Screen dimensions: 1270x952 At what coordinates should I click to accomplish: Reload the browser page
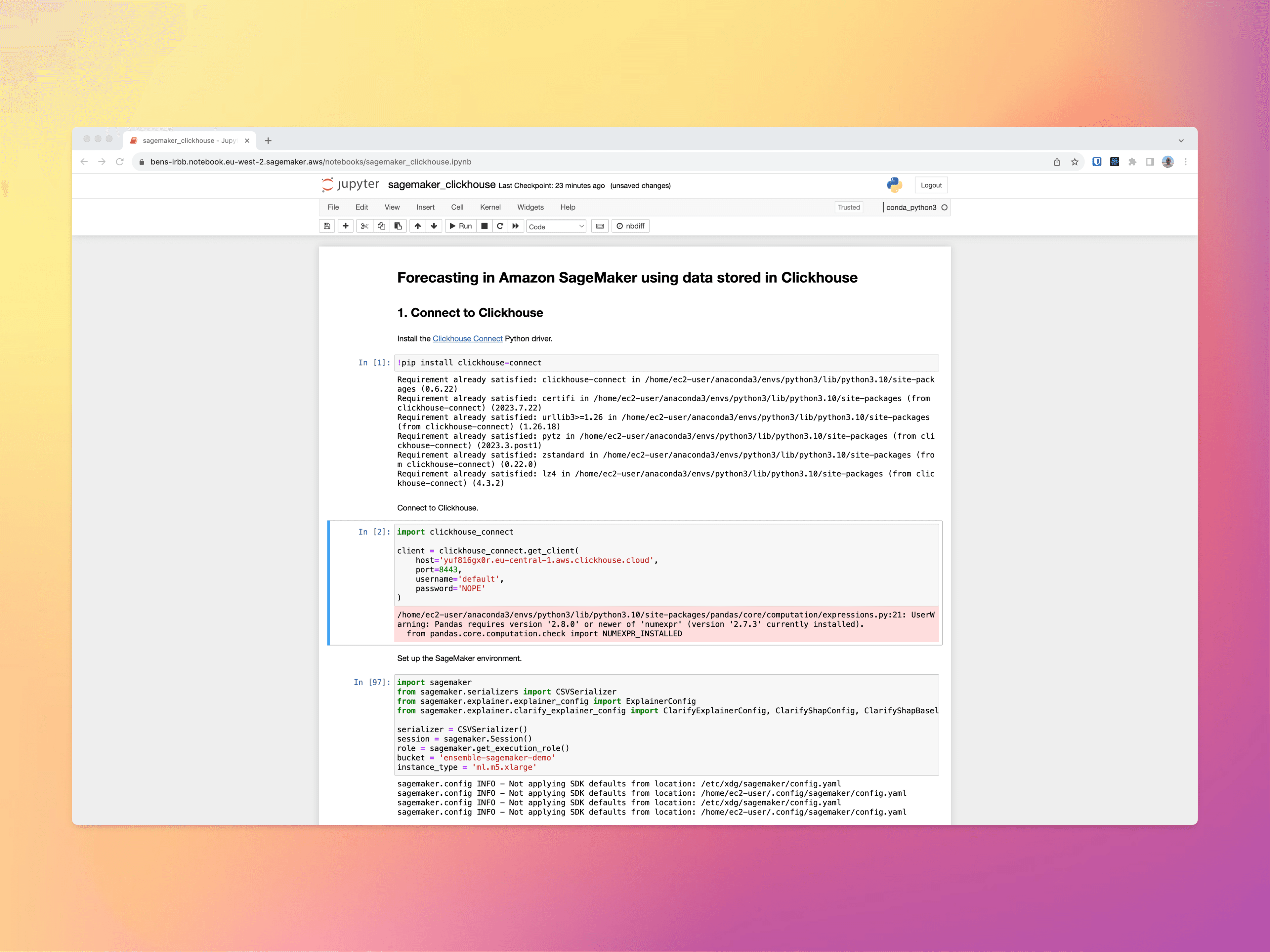pyautogui.click(x=120, y=162)
